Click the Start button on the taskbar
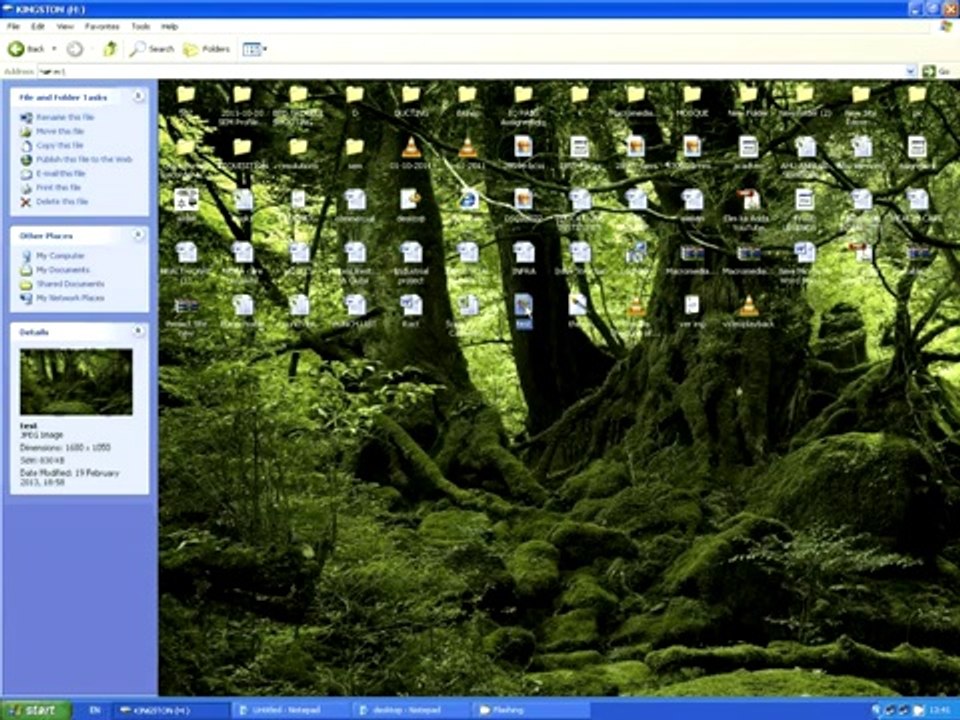 36,710
